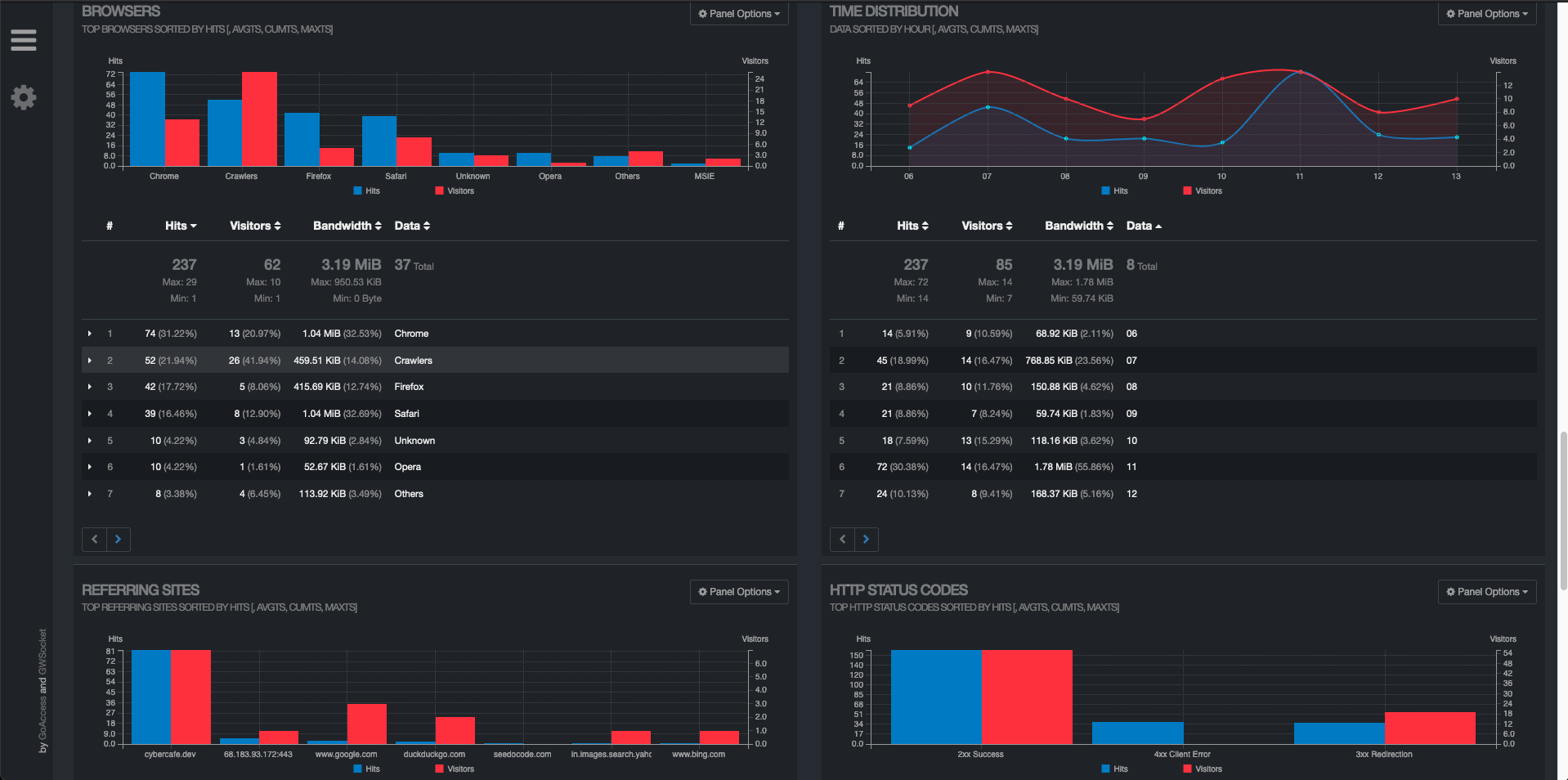Toggle the Visitors series in Time Distribution legend
The image size is (1568, 780).
pos(1202,191)
